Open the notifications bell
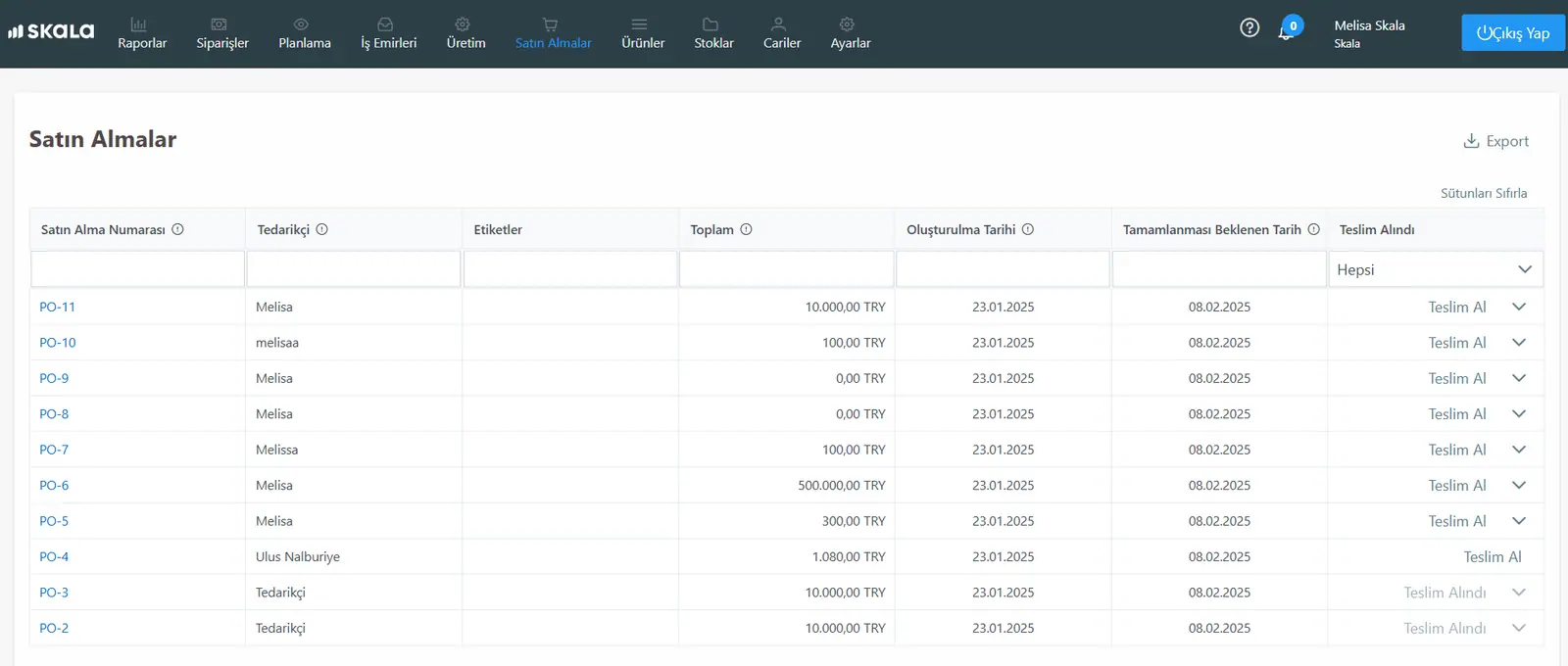Viewport: 1568px width, 666px height. click(x=1286, y=31)
